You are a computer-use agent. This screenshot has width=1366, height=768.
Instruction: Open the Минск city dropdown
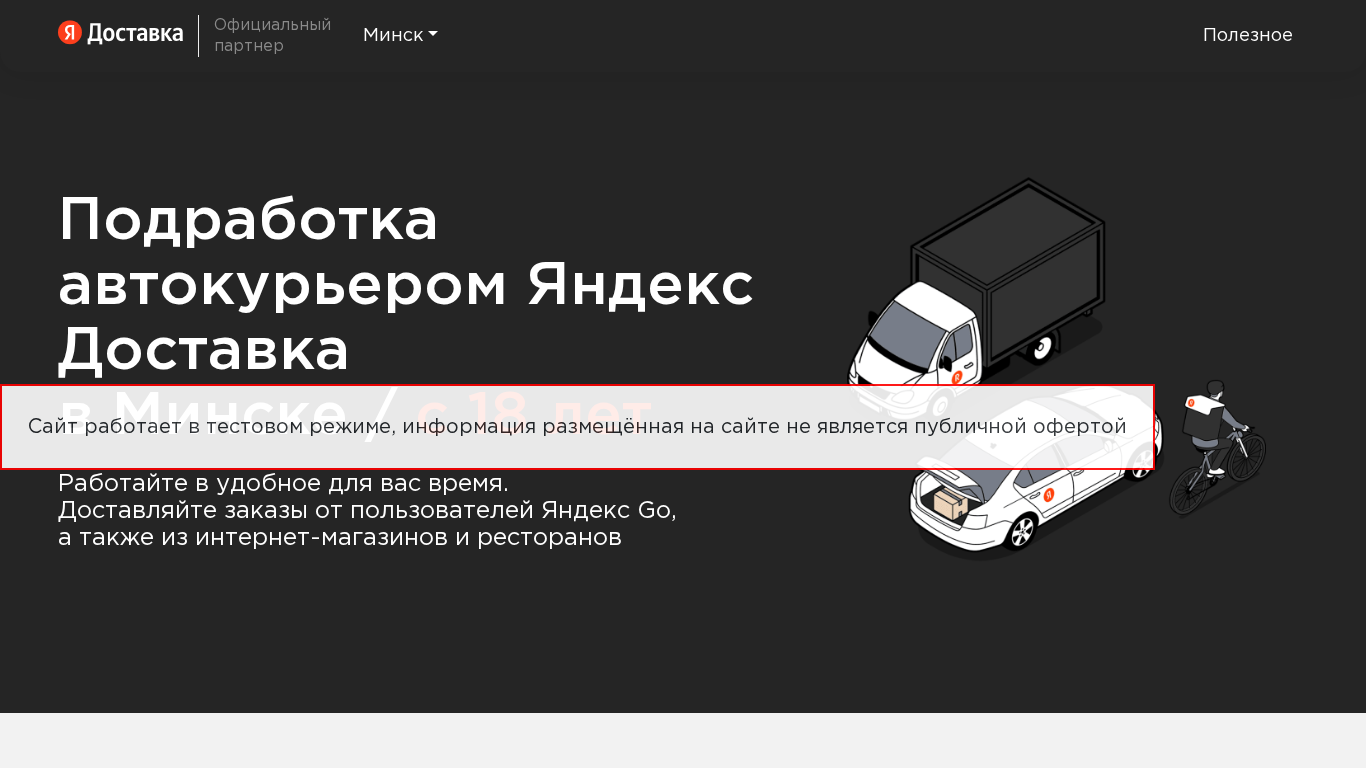400,35
